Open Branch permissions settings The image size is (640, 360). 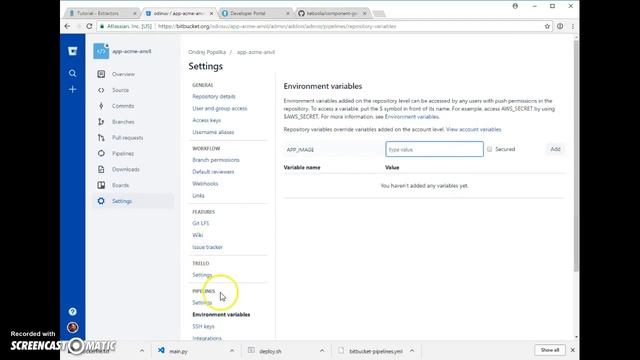[x=216, y=160]
